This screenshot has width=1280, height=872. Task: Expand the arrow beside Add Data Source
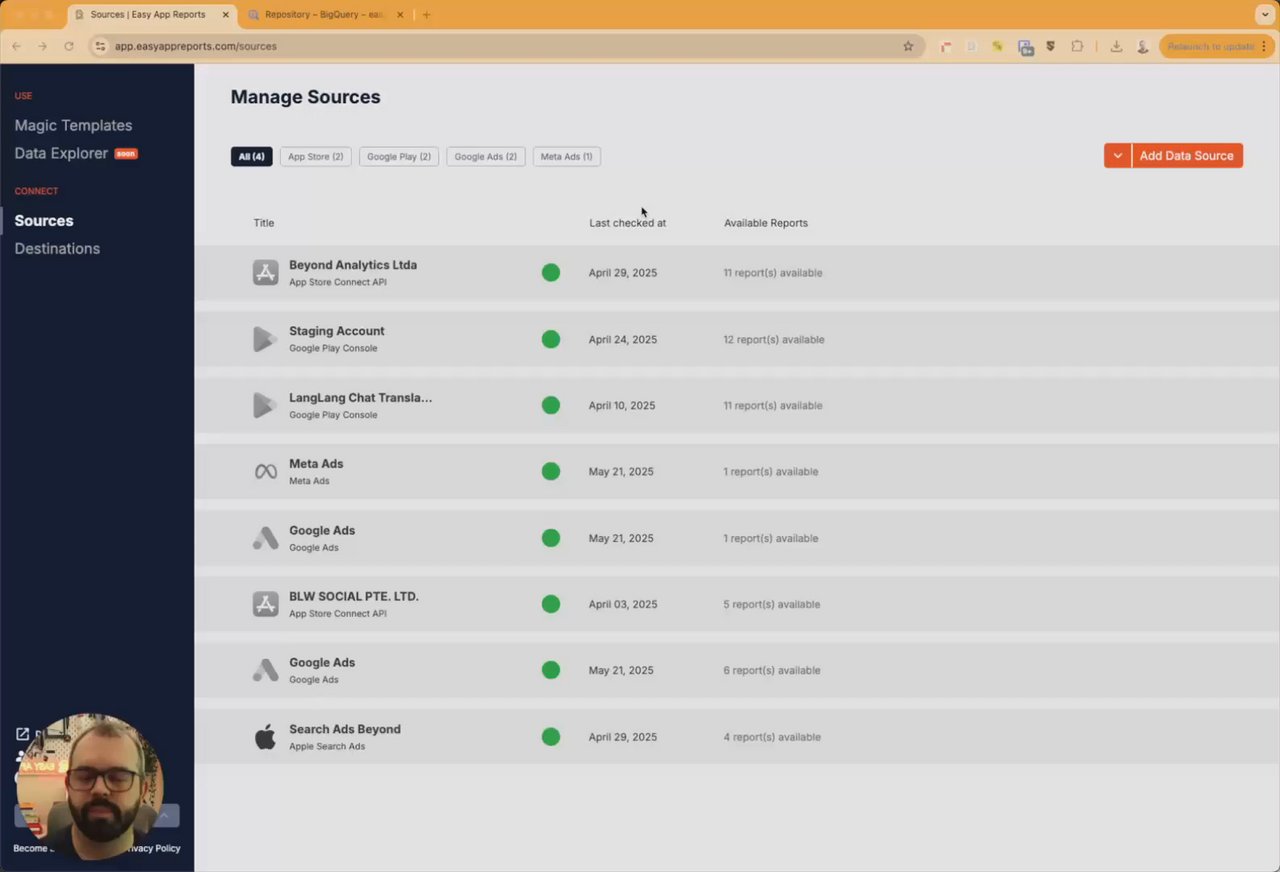[1117, 156]
